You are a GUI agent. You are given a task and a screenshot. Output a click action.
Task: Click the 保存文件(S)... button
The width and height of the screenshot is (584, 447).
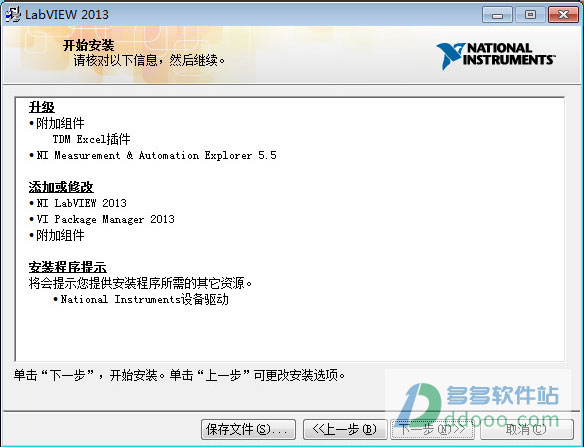(x=248, y=429)
